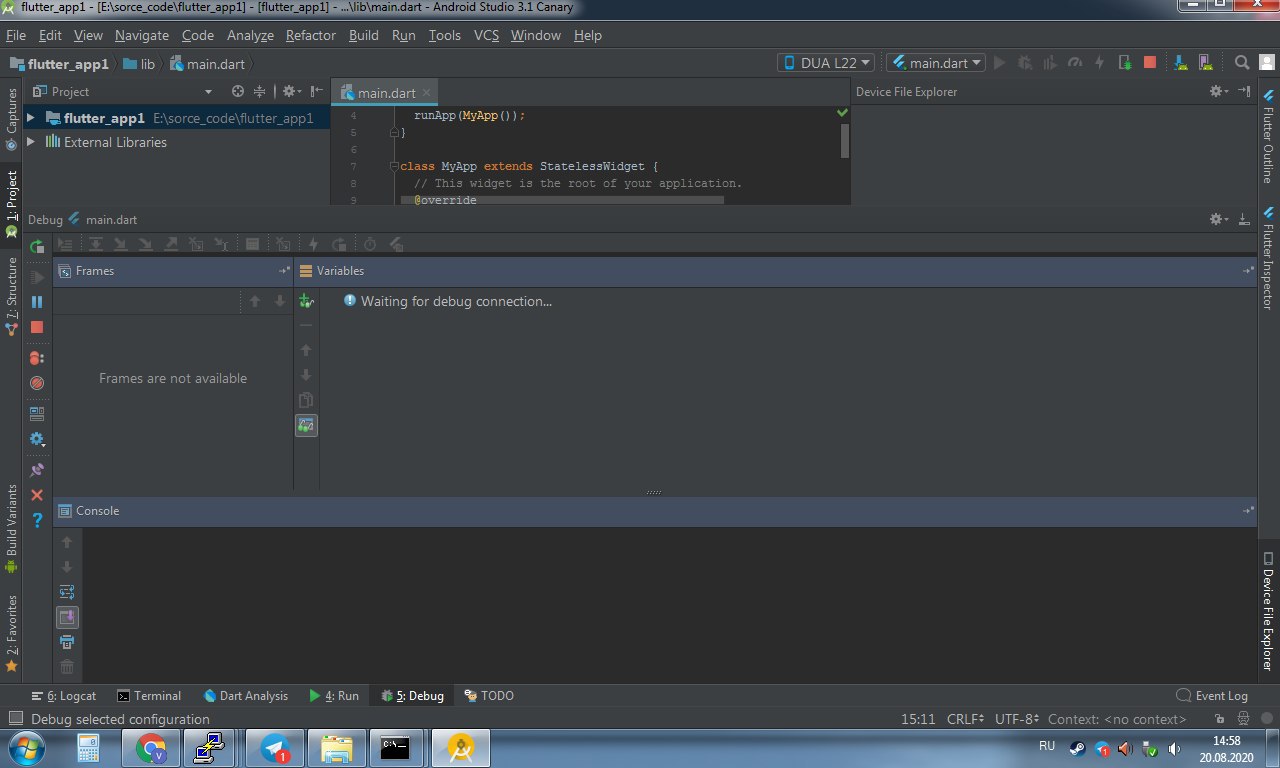This screenshot has width=1280, height=768.
Task: Click editor vertical scrollbar thumb
Action: pos(845,140)
